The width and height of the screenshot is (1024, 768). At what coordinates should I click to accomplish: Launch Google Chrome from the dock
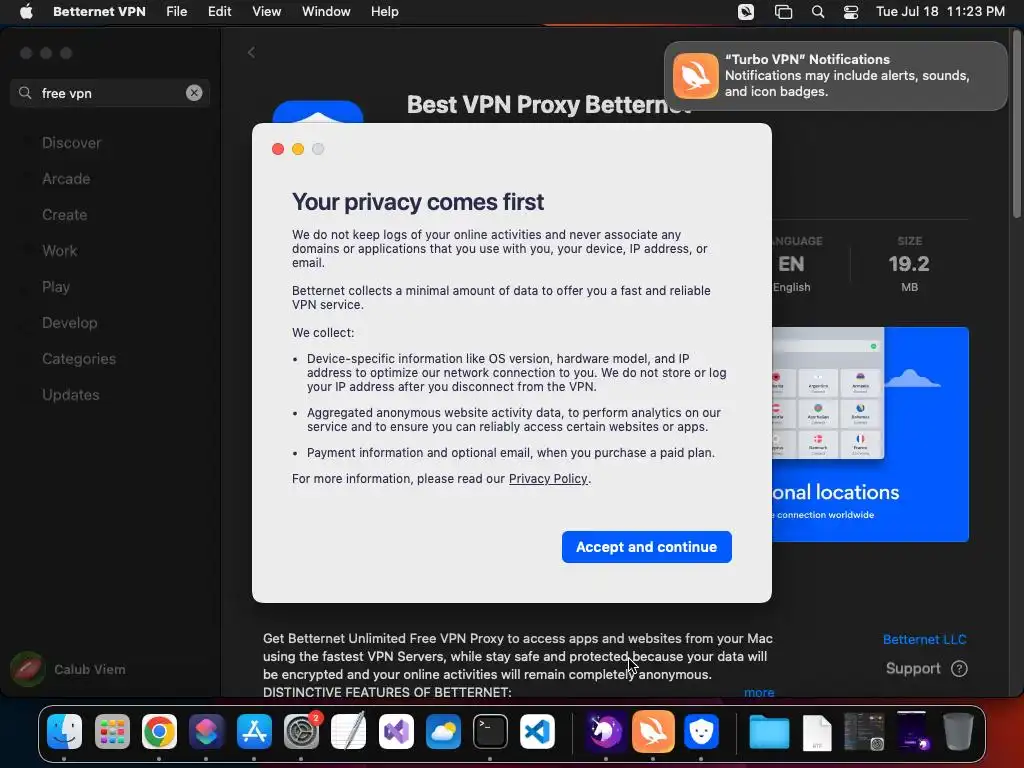pyautogui.click(x=159, y=731)
